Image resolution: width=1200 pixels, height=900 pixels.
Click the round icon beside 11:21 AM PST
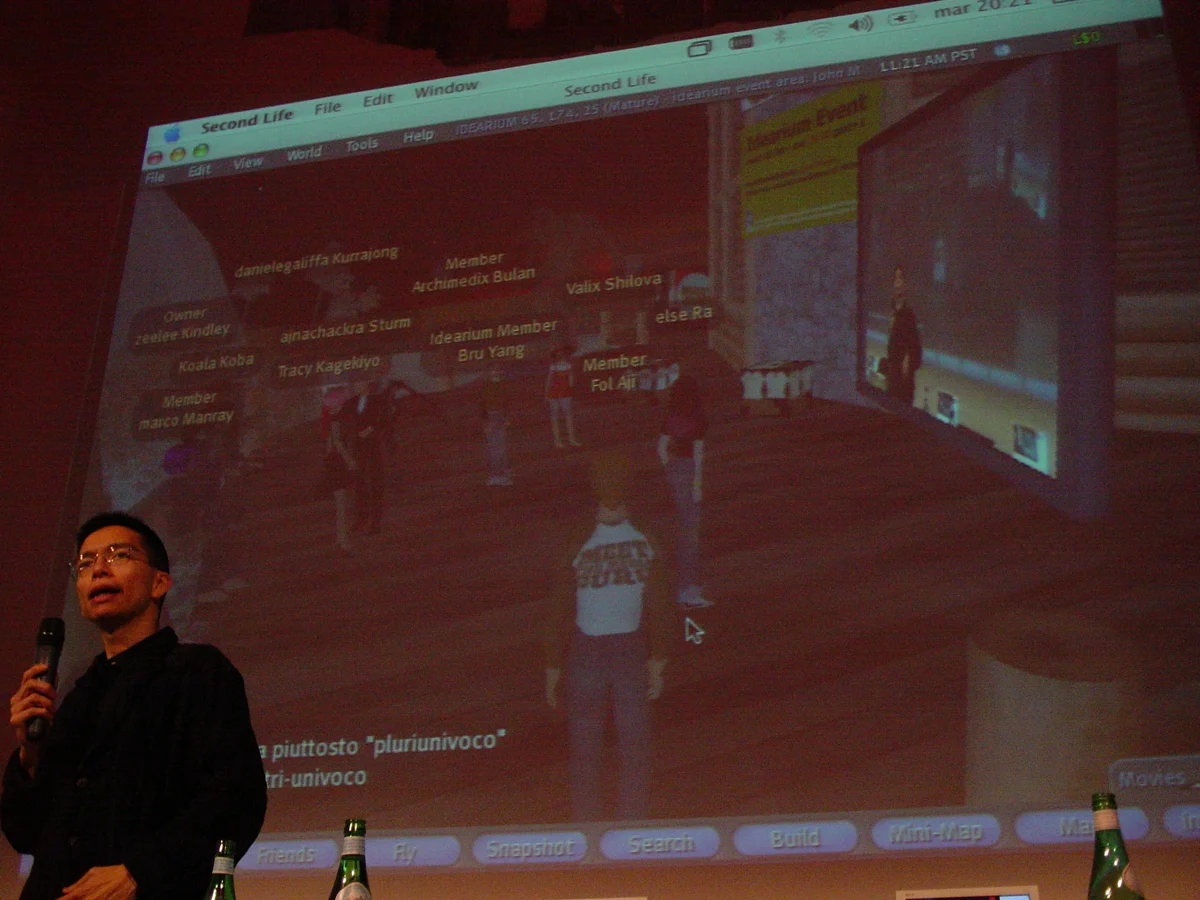coord(1001,50)
